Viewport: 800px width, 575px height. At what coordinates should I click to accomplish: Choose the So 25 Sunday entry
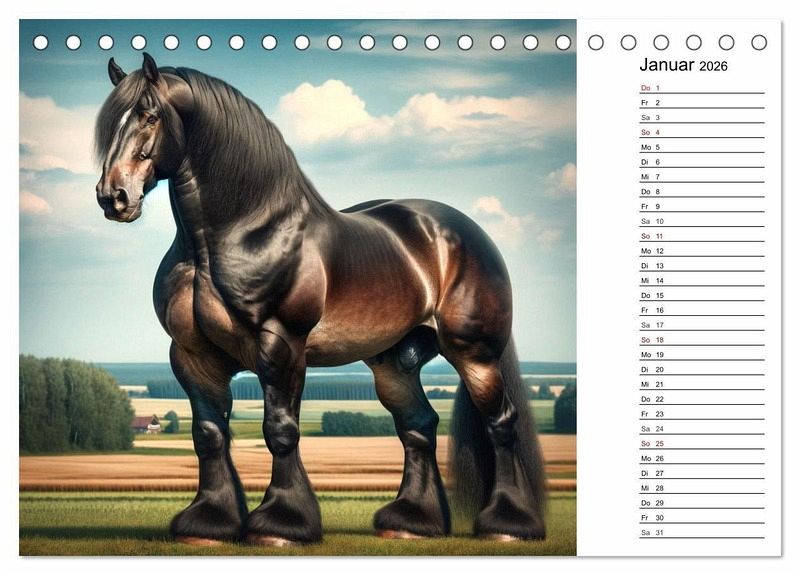coord(700,443)
